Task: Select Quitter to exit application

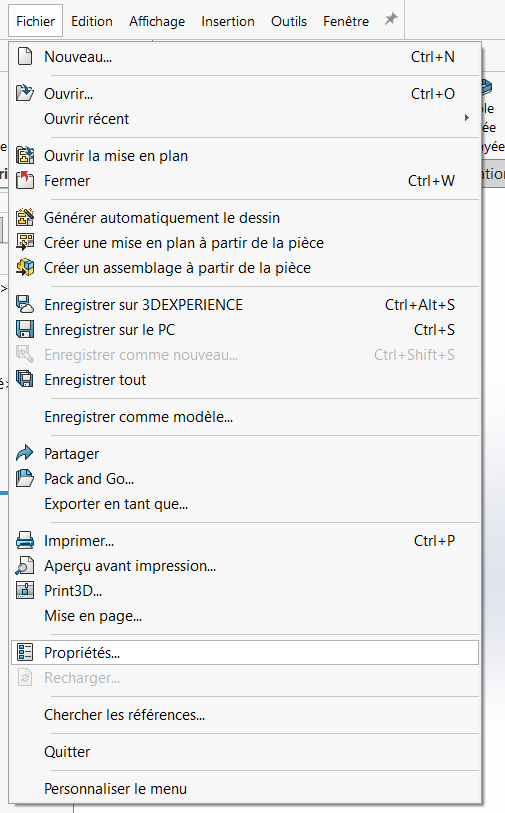Action: 67,751
